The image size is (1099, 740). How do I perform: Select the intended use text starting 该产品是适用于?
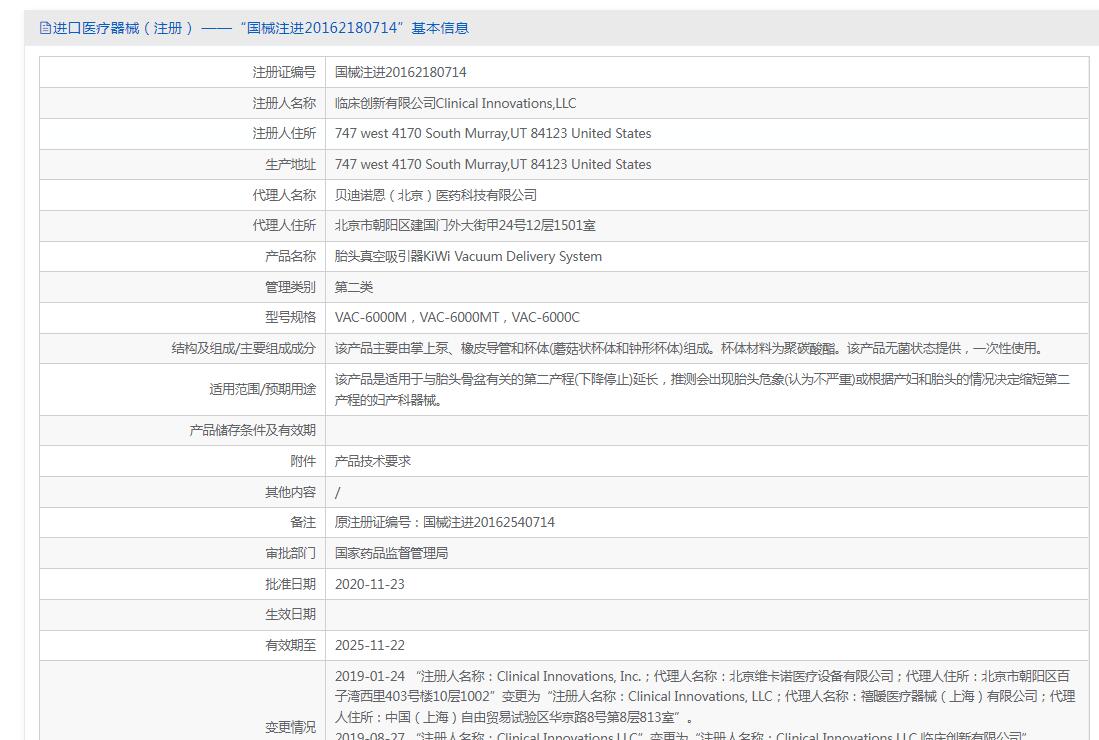coord(702,389)
